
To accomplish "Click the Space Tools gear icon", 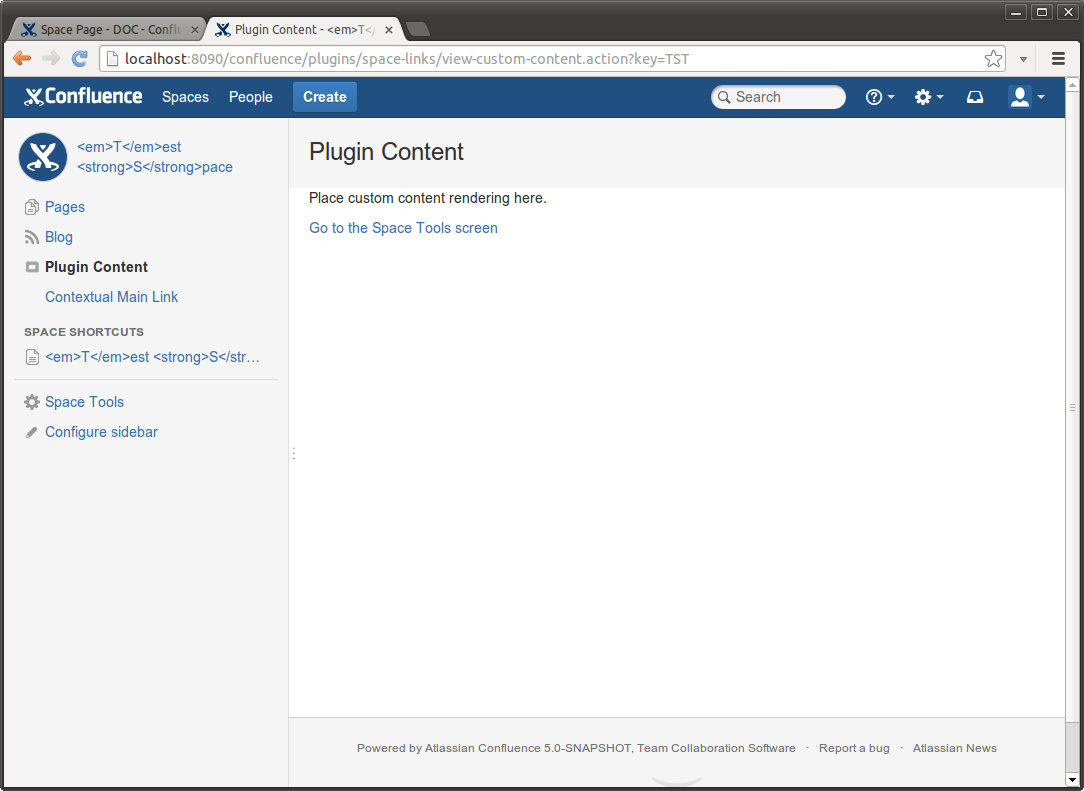I will click(32, 402).
